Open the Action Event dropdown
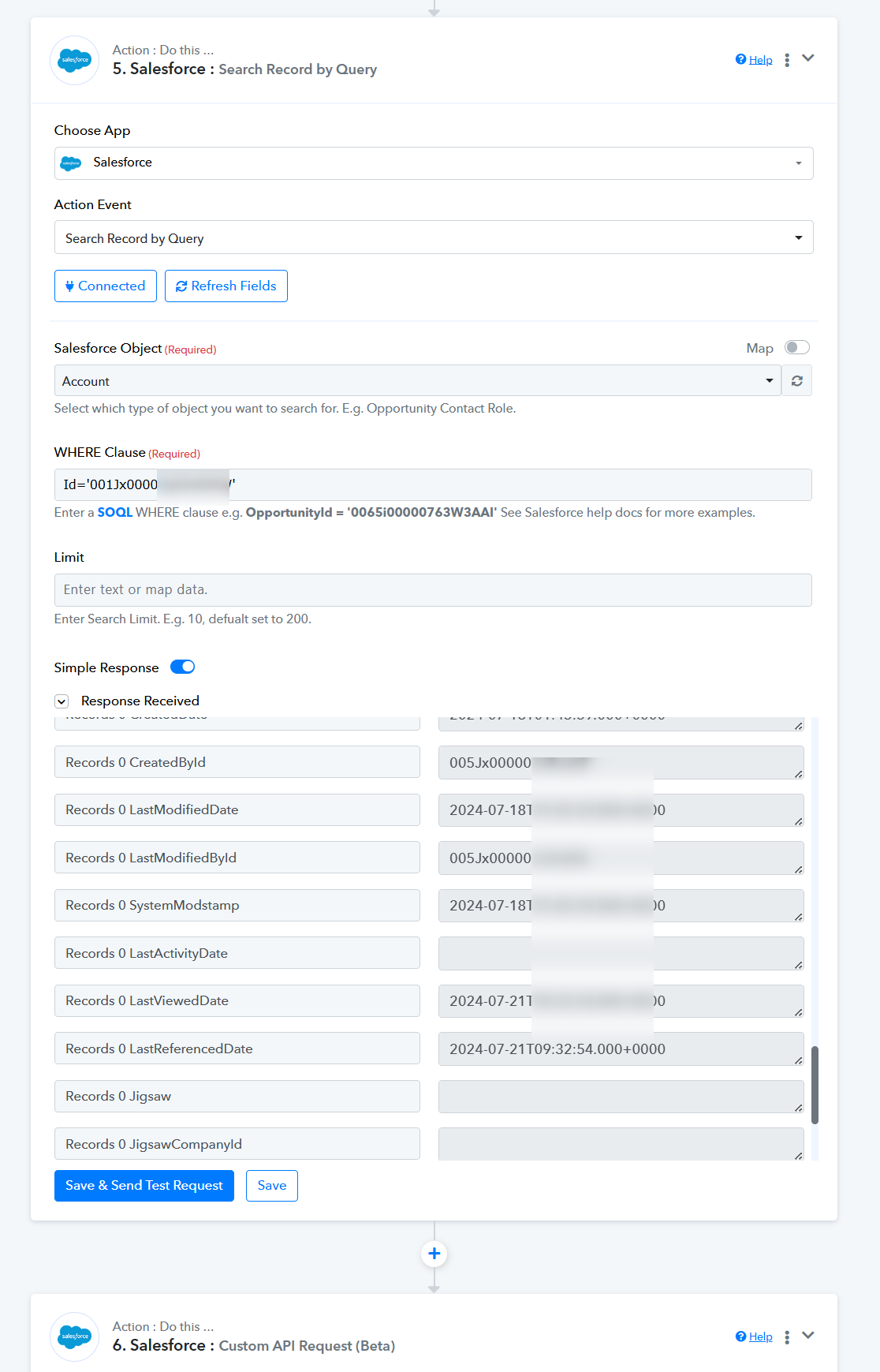 coord(434,237)
